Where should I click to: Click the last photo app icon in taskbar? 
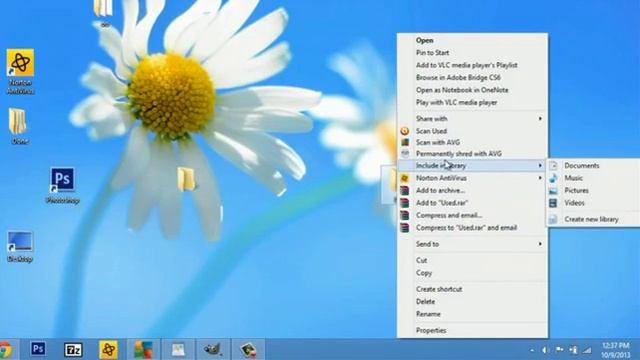point(248,350)
